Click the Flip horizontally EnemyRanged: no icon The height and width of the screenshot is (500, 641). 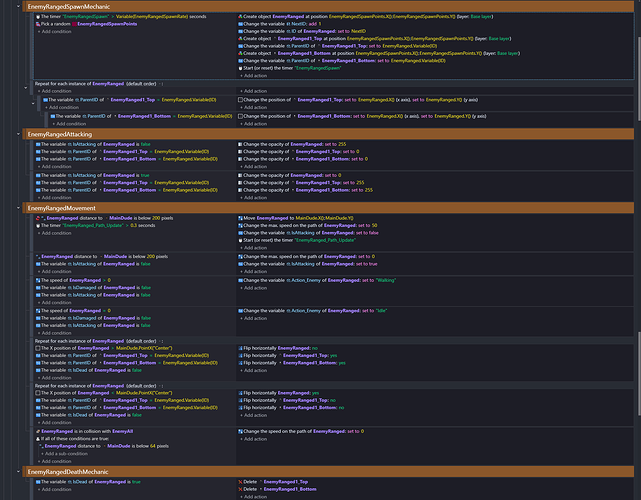coord(240,348)
